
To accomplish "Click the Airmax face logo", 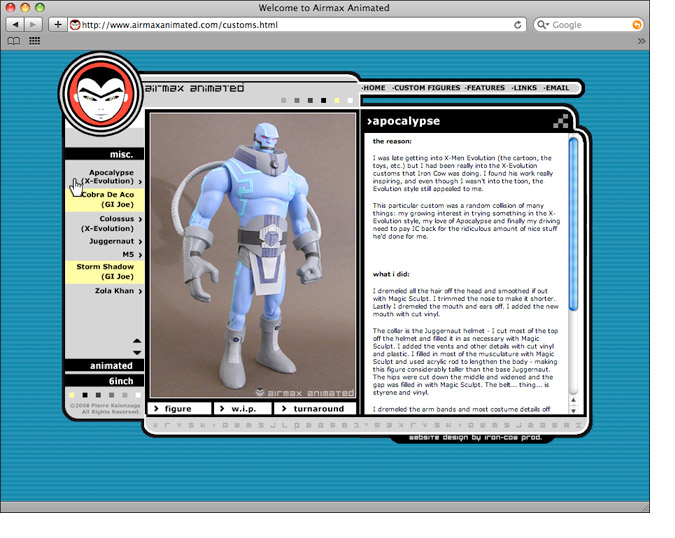I will (102, 94).
